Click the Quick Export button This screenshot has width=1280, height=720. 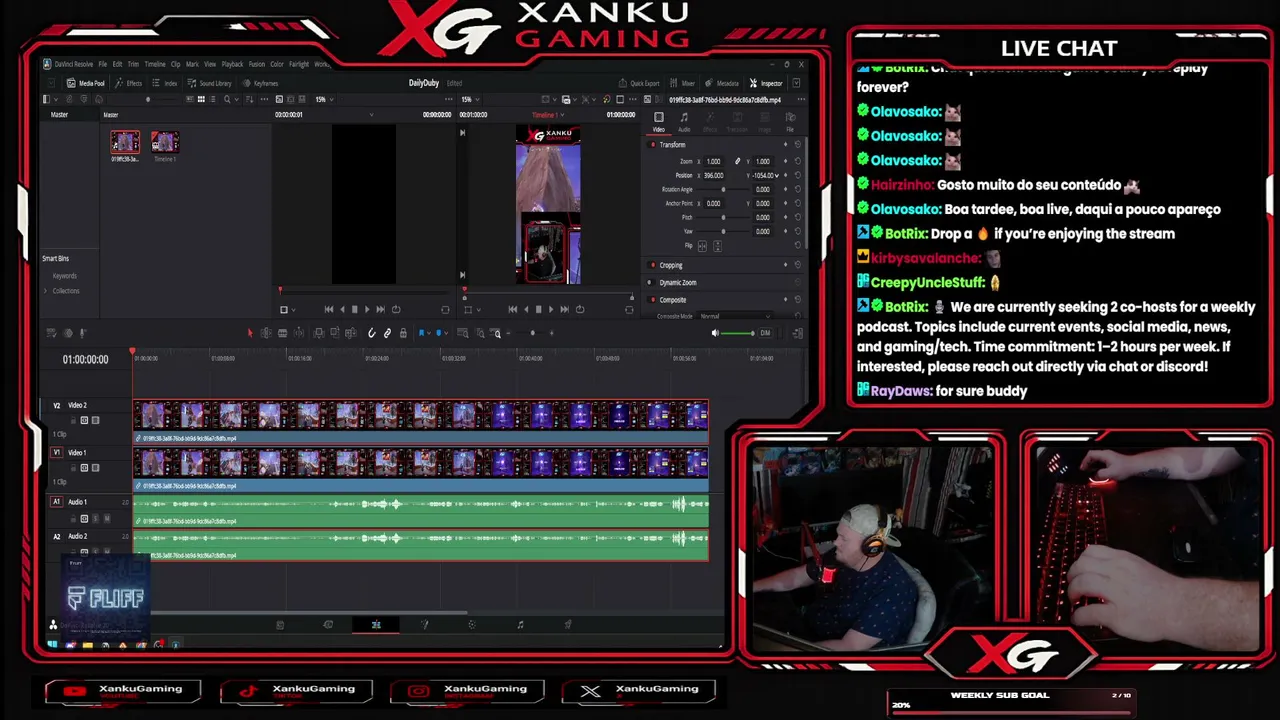(639, 83)
